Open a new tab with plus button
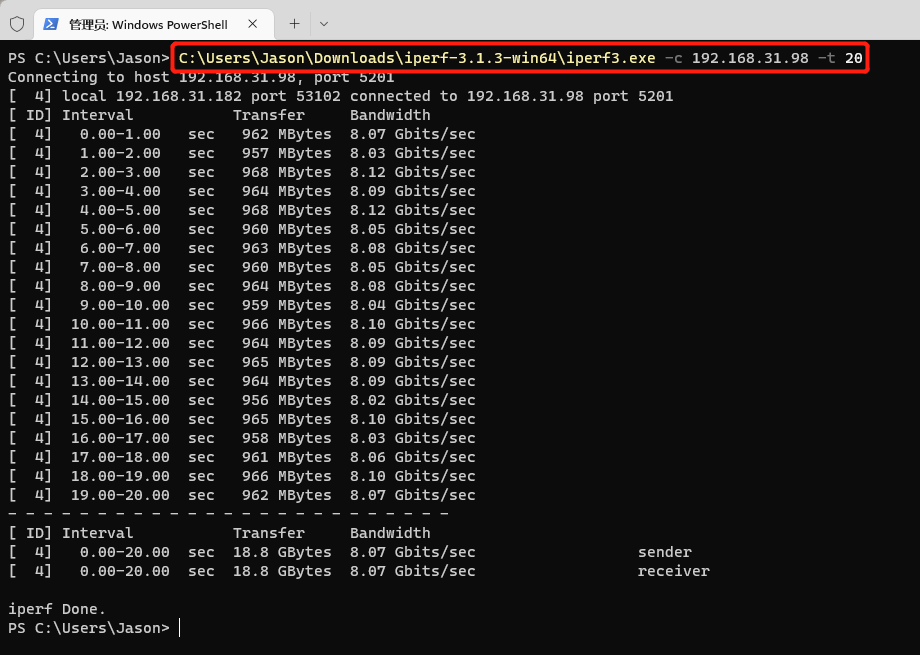 click(294, 23)
